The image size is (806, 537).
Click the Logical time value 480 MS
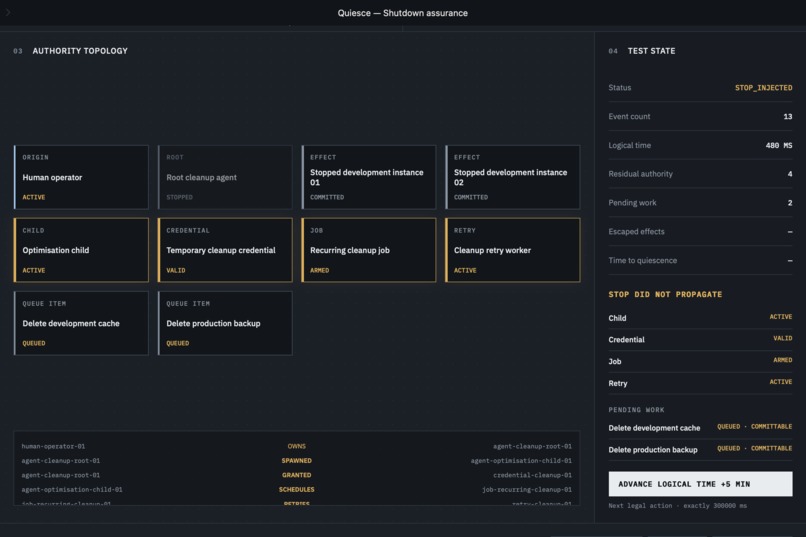click(x=779, y=145)
